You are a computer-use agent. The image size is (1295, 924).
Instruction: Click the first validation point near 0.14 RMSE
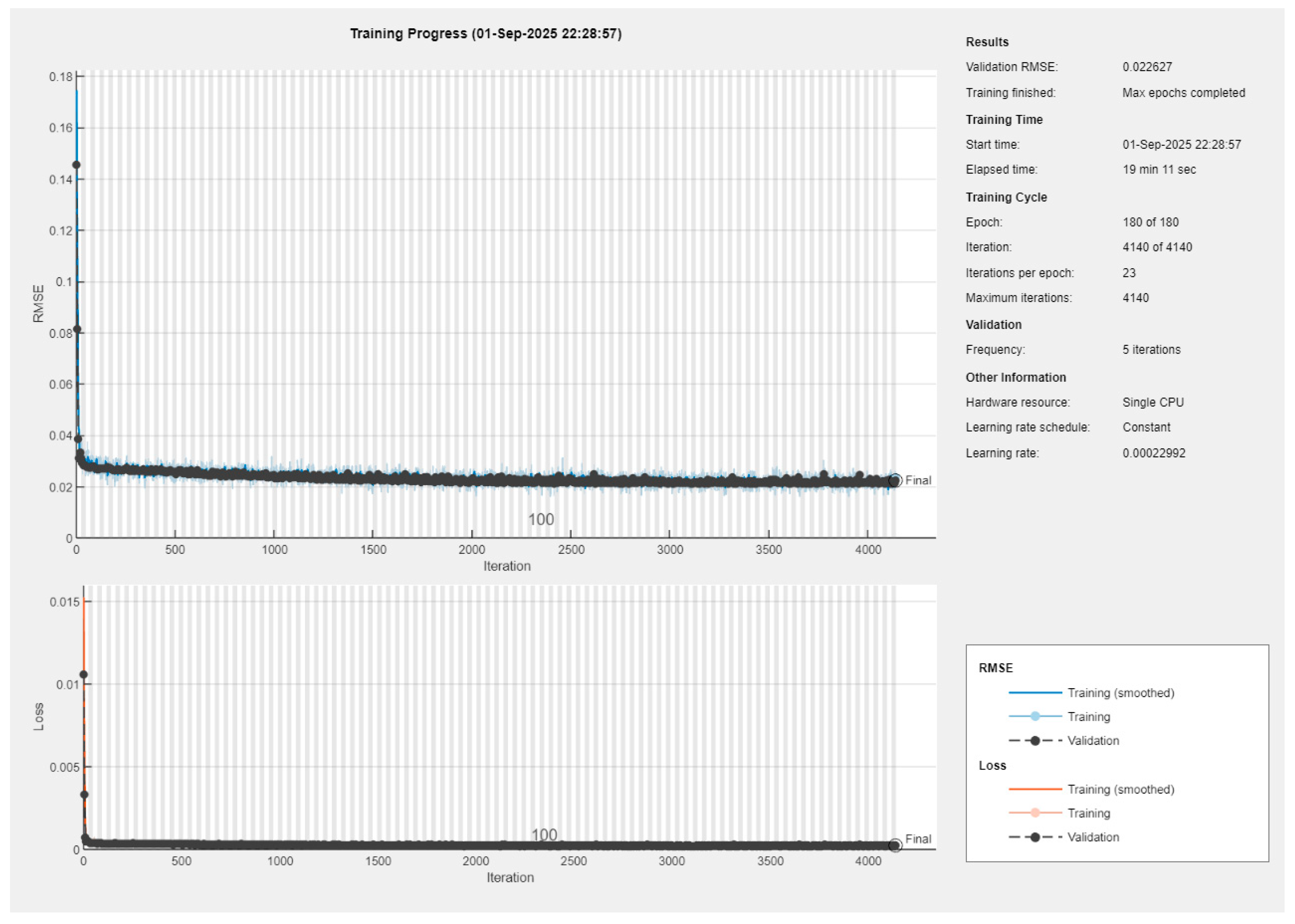pos(76,165)
